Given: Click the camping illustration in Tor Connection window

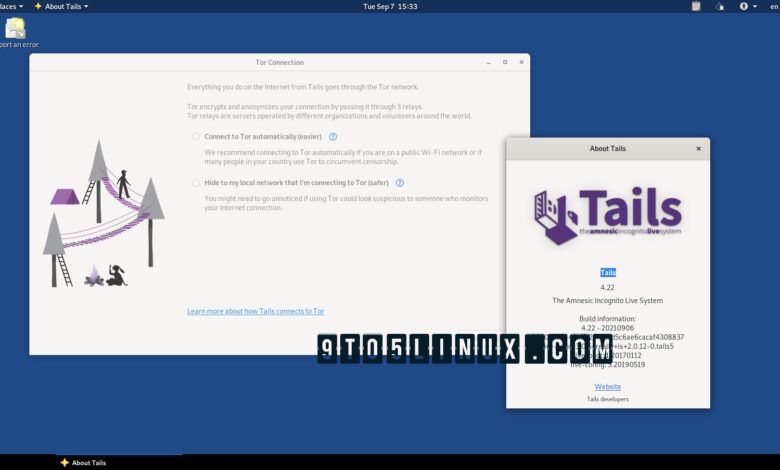Looking at the screenshot, I should [103, 214].
